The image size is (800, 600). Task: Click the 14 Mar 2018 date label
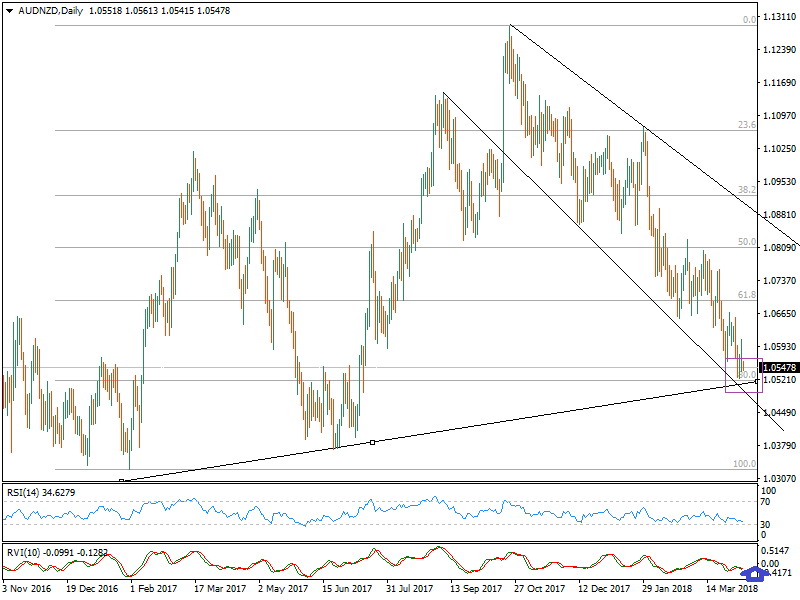pyautogui.click(x=732, y=589)
